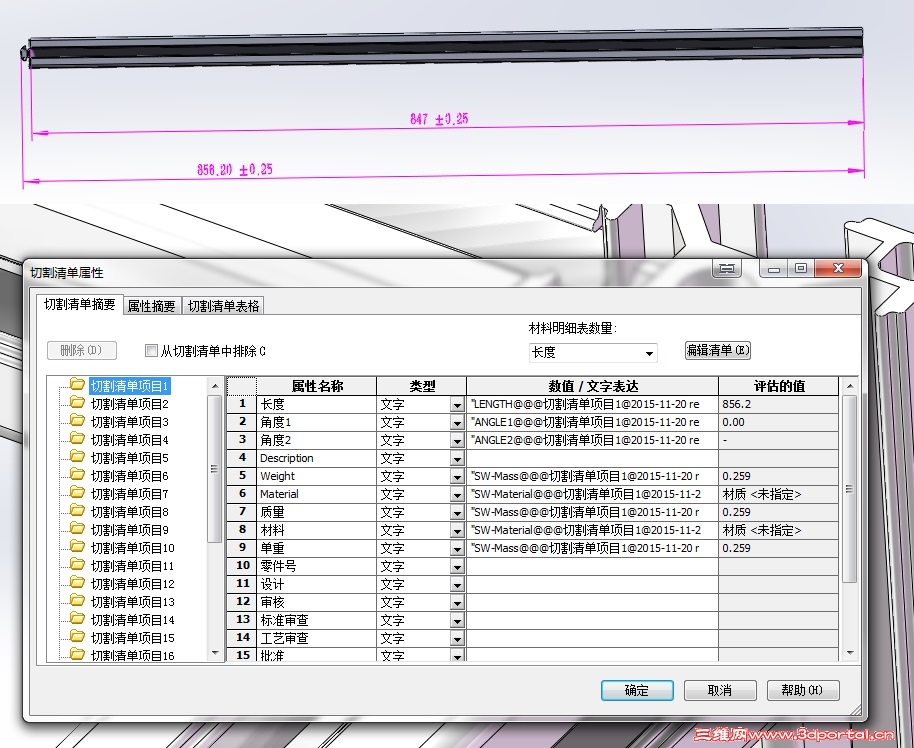Click the 类型 column header
The width and height of the screenshot is (914, 748).
point(421,386)
